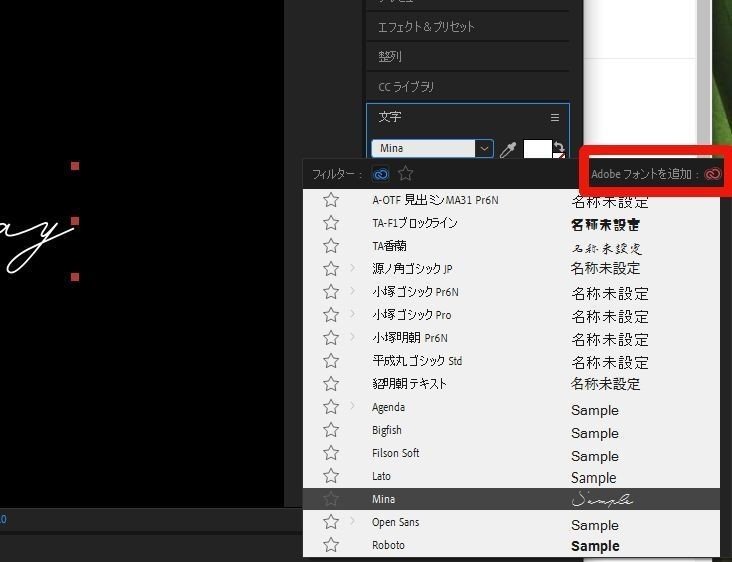Star the 小塚ゴシック Pro font
The image size is (732, 562).
331,315
